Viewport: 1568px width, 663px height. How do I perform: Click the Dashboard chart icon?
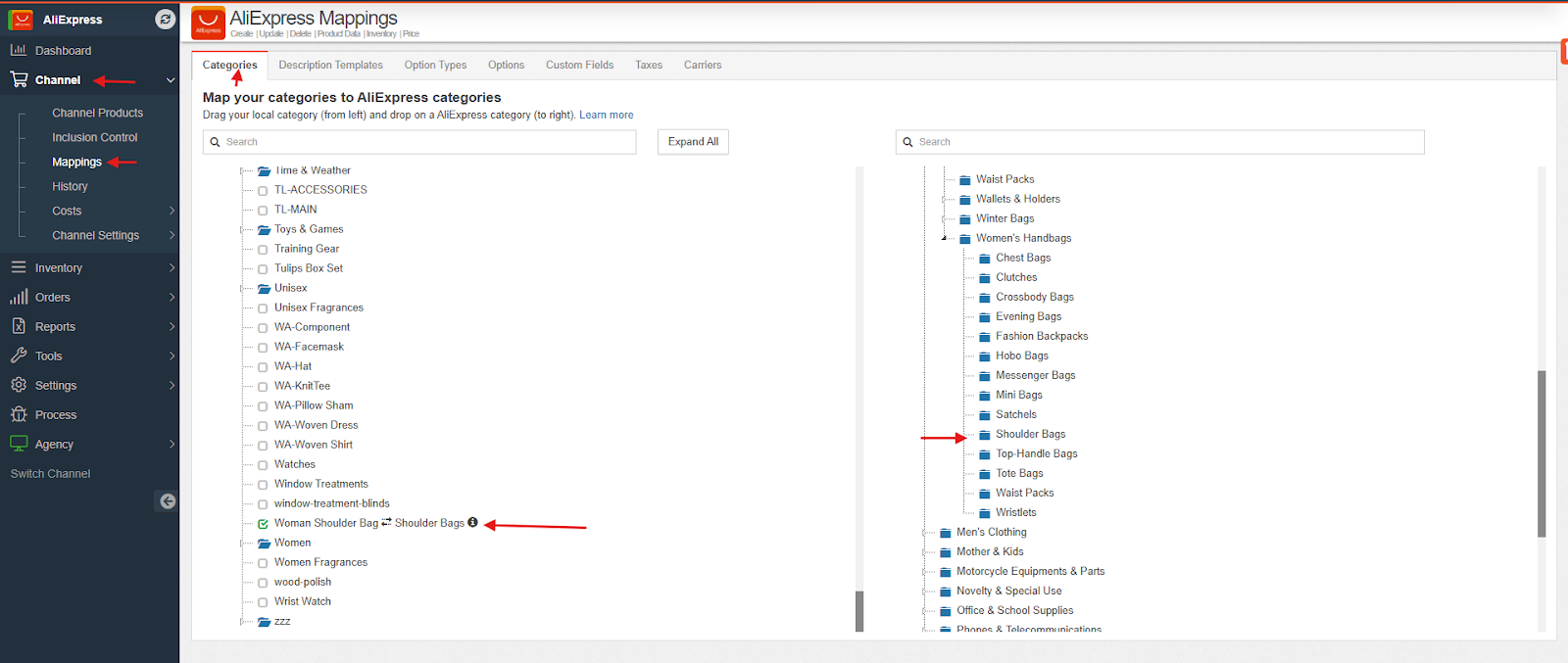point(19,50)
